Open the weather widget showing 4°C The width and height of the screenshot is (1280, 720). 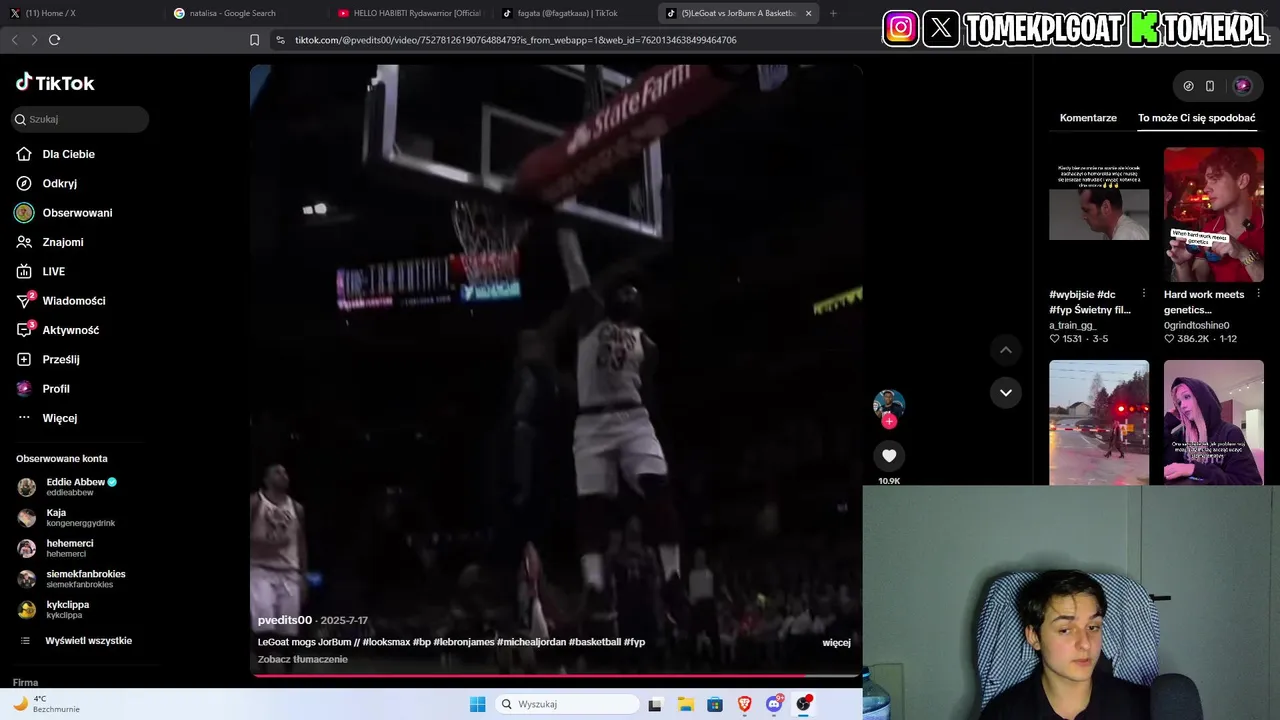click(47, 704)
